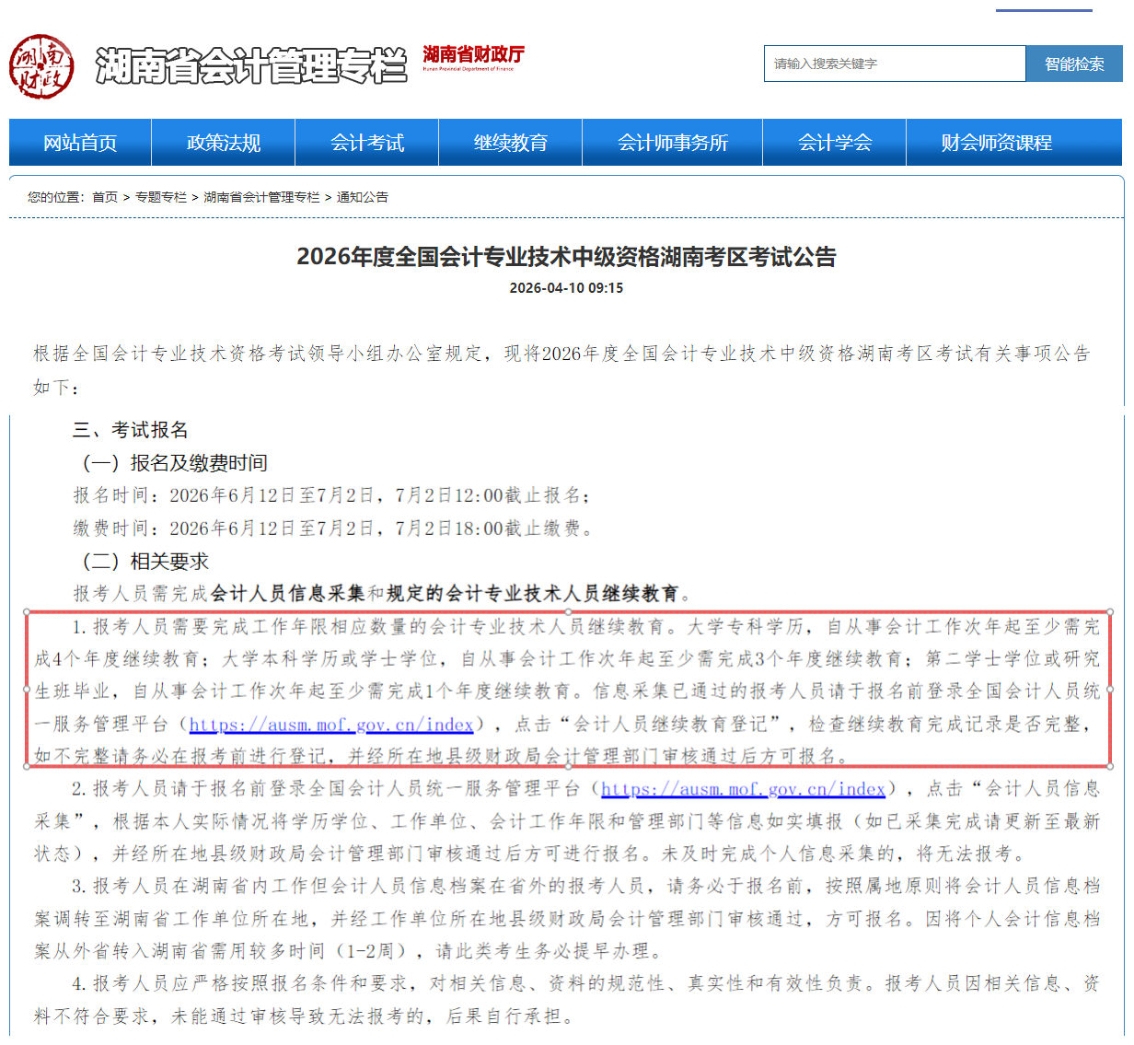Click the line 缴费时间:2026年6月12日至7月2日
This screenshot has height=1045, width=1134.
tap(333, 529)
